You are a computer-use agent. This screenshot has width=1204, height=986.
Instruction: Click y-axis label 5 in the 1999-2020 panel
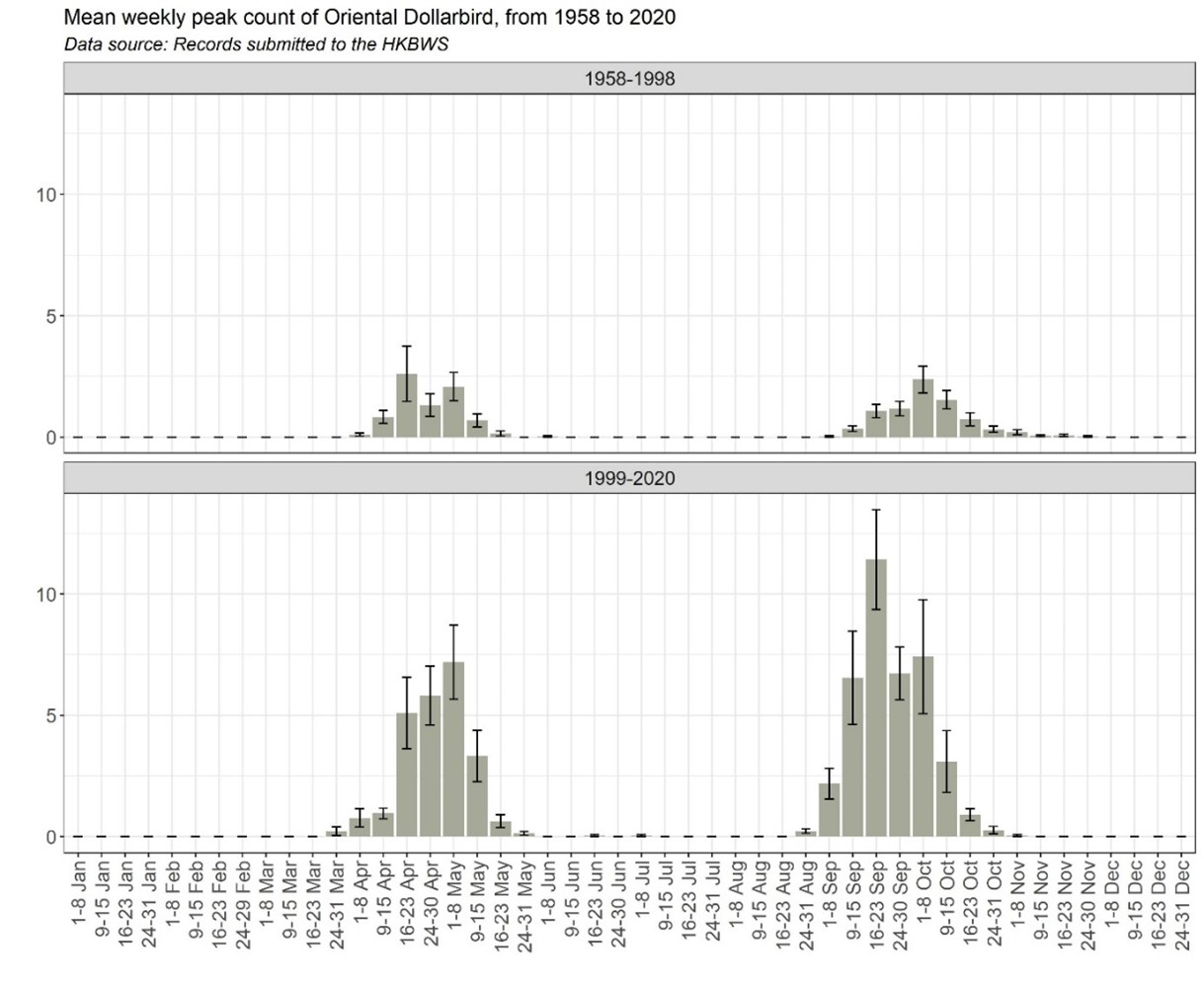51,715
